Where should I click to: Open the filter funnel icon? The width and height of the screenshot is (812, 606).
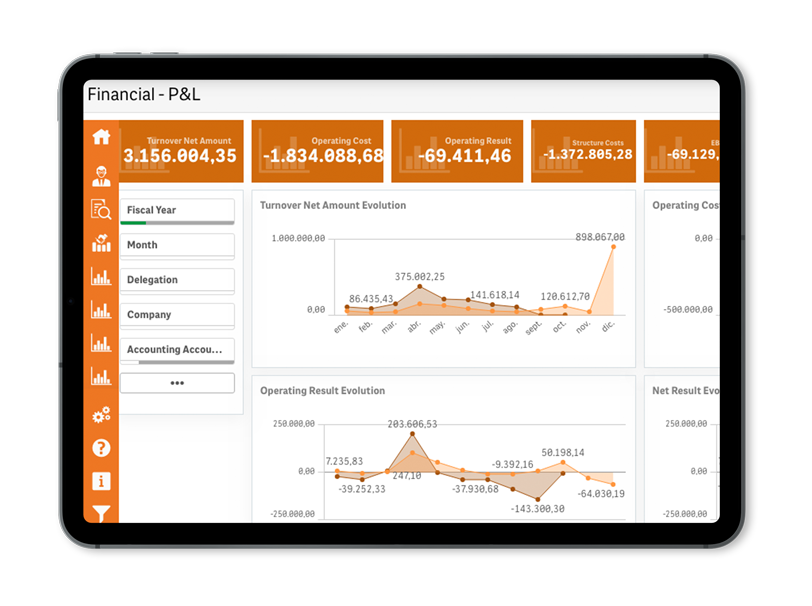pos(101,513)
